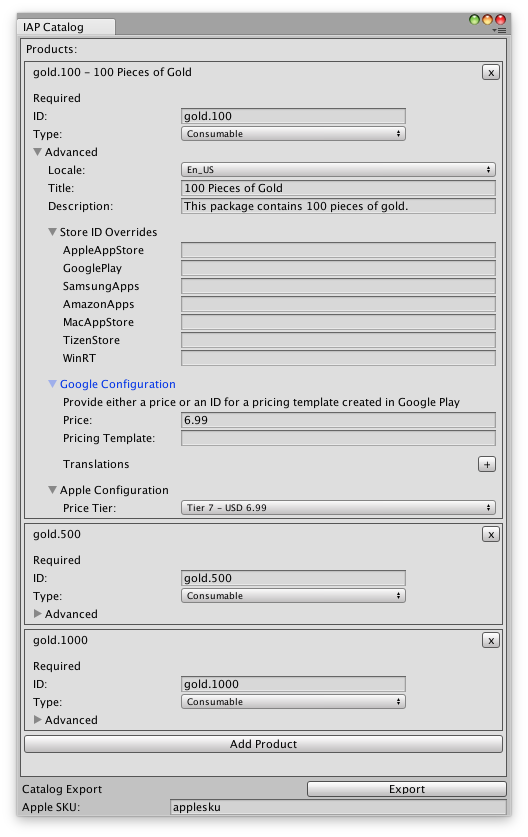This screenshot has height=837, width=528.
Task: Click the green window button
Action: tap(474, 20)
